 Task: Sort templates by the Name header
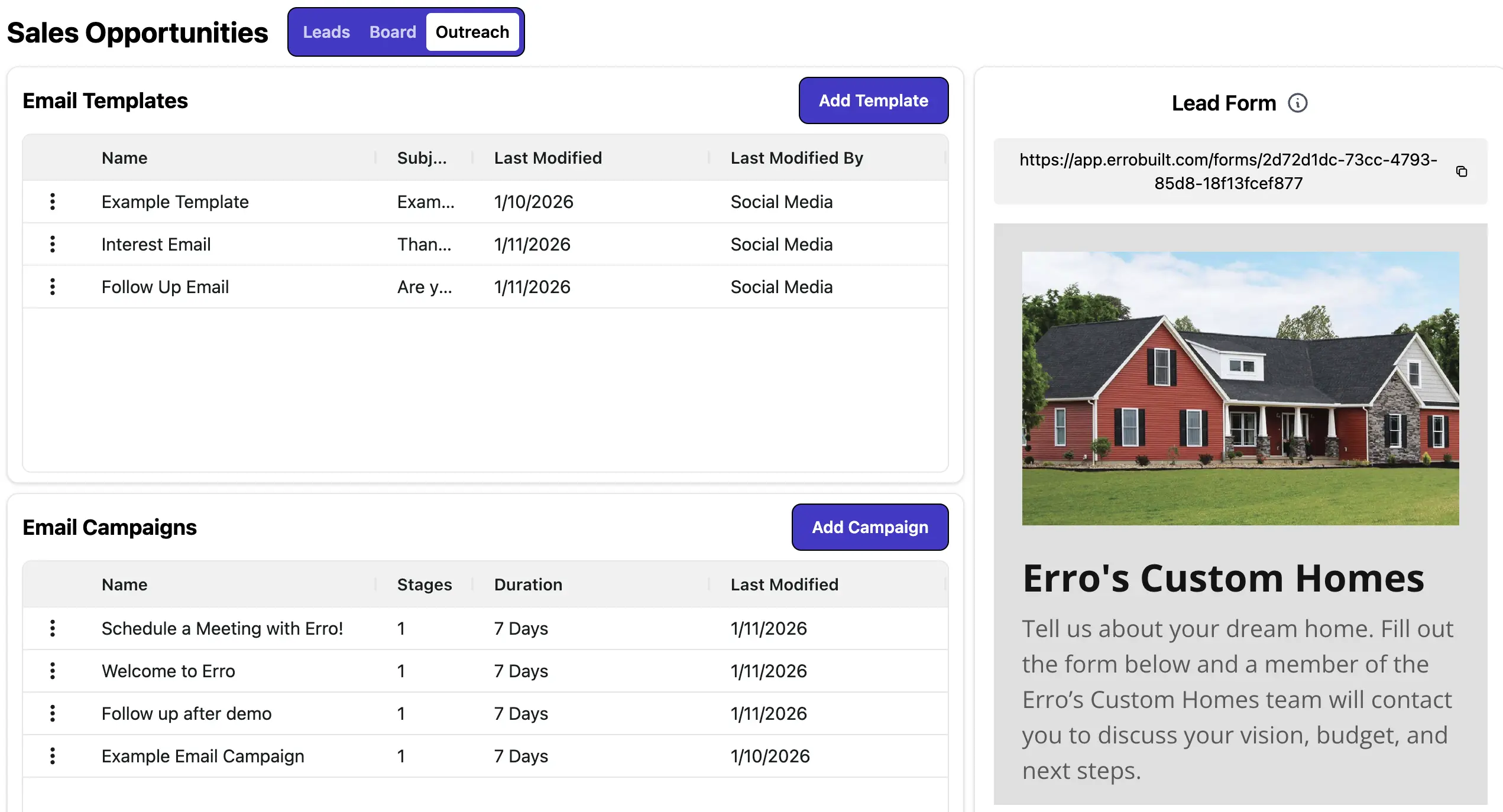pyautogui.click(x=124, y=158)
